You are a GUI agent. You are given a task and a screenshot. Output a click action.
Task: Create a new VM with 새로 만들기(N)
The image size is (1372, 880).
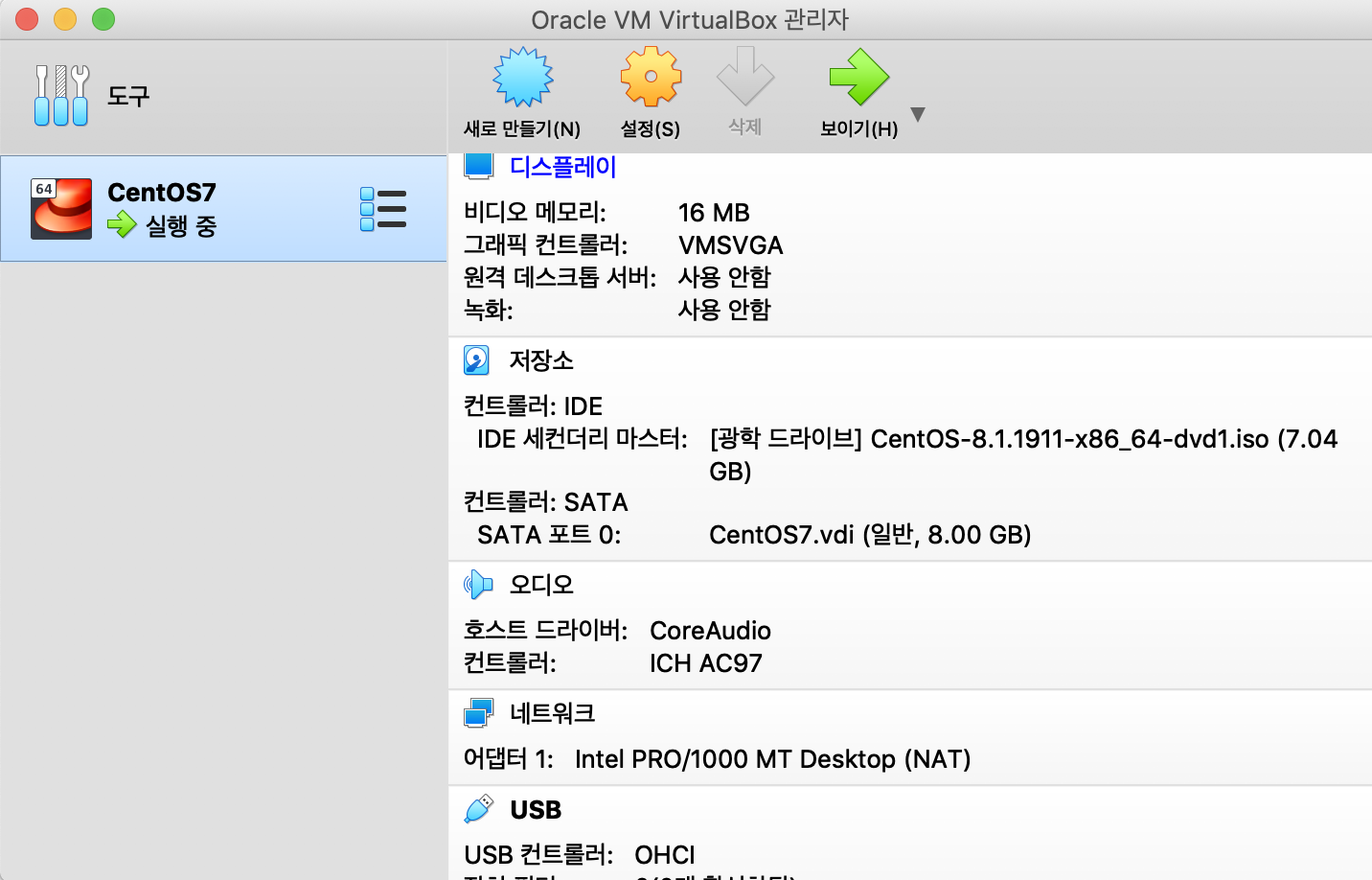coord(522,93)
